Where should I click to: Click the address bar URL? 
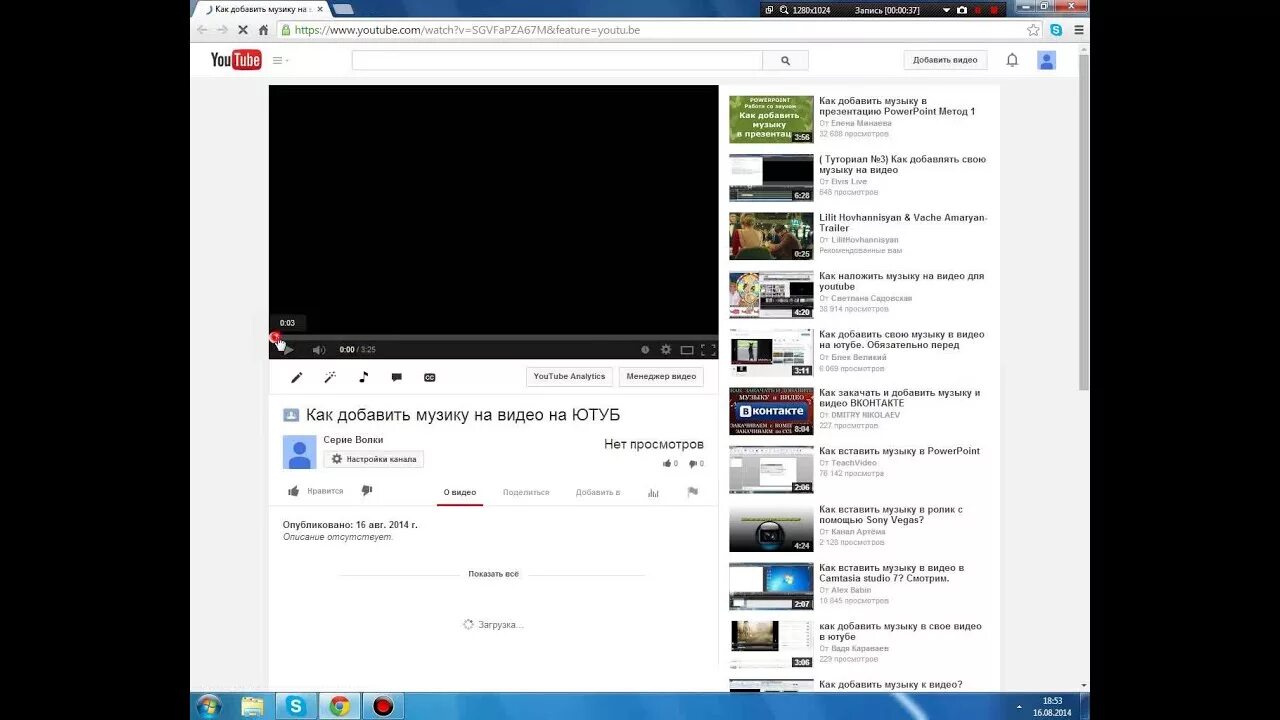467,30
